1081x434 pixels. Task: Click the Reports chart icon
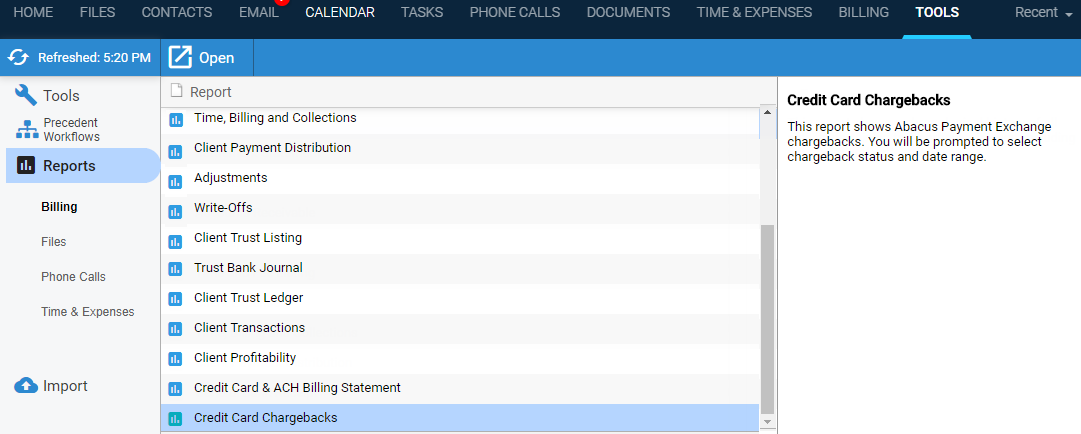coord(26,165)
